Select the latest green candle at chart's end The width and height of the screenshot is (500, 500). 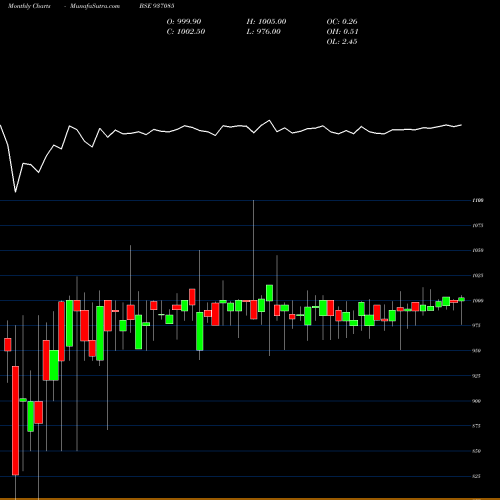click(x=461, y=299)
